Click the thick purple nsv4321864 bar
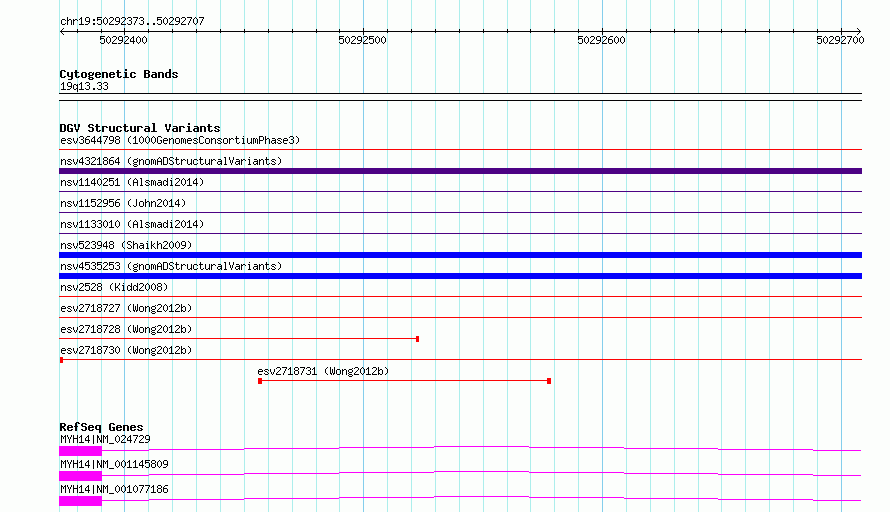This screenshot has width=890, height=512. pos(460,171)
